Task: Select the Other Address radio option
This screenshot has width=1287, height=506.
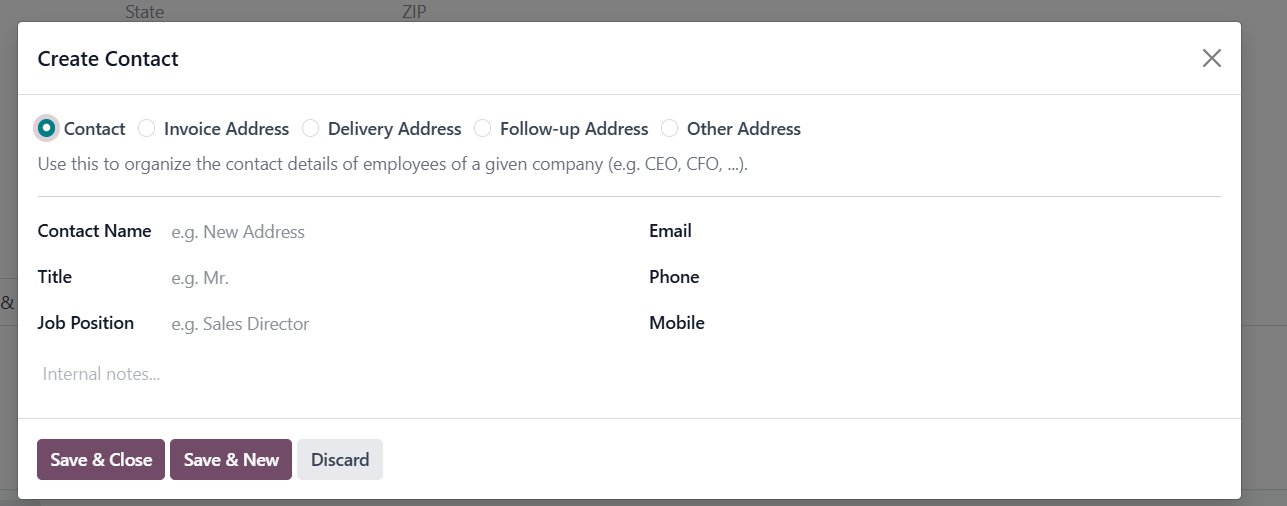Action: click(x=670, y=128)
